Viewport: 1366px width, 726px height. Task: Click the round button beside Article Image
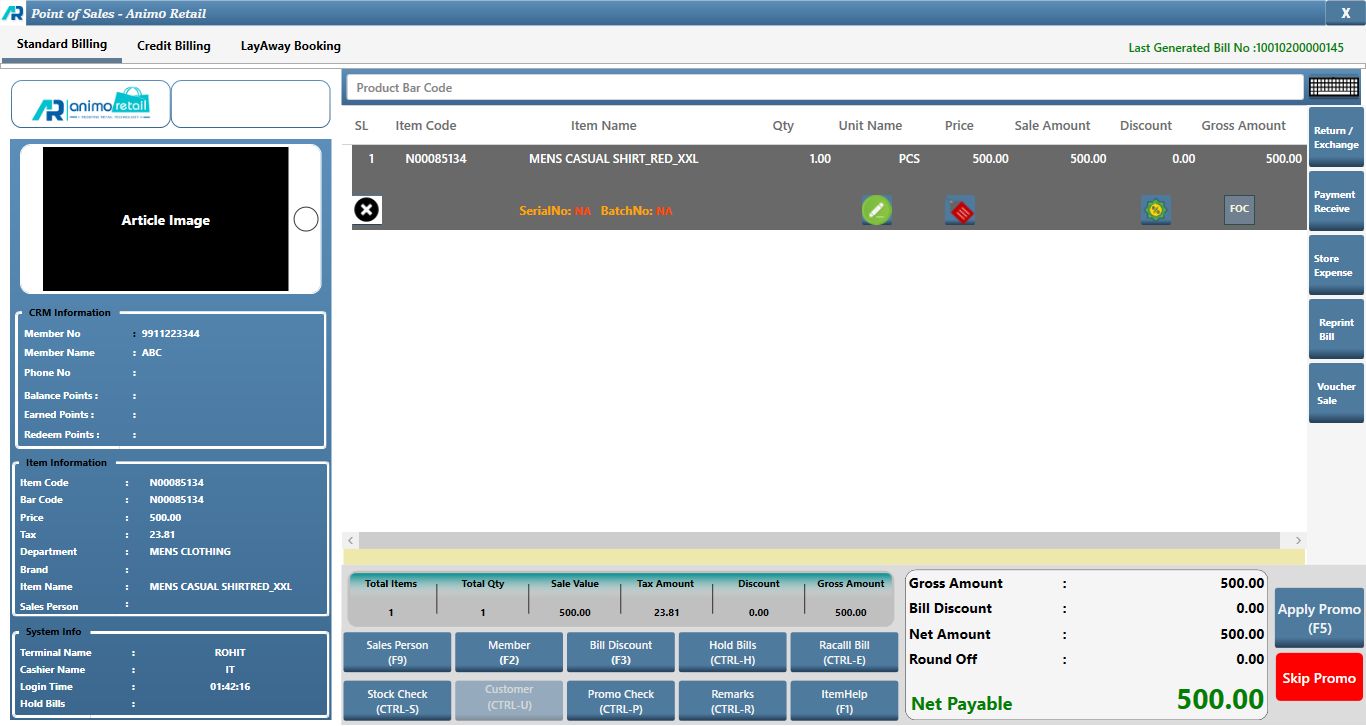[306, 220]
